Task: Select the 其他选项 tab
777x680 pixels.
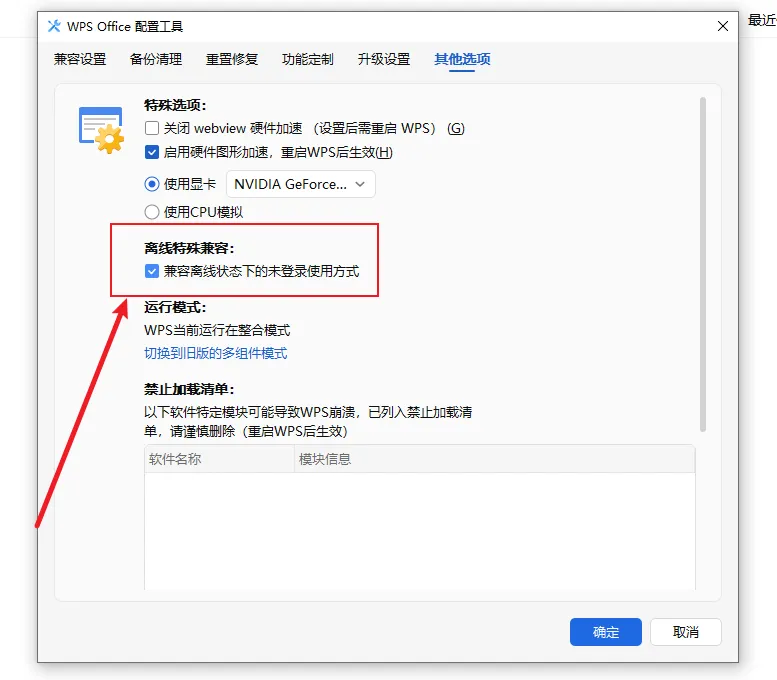Action: click(462, 59)
